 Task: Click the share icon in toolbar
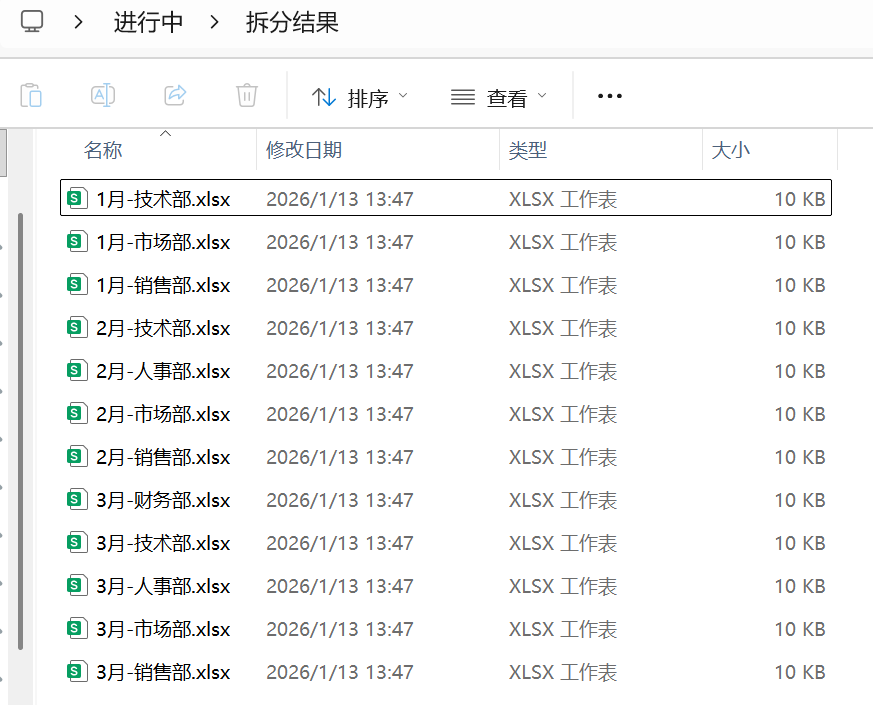coord(175,96)
